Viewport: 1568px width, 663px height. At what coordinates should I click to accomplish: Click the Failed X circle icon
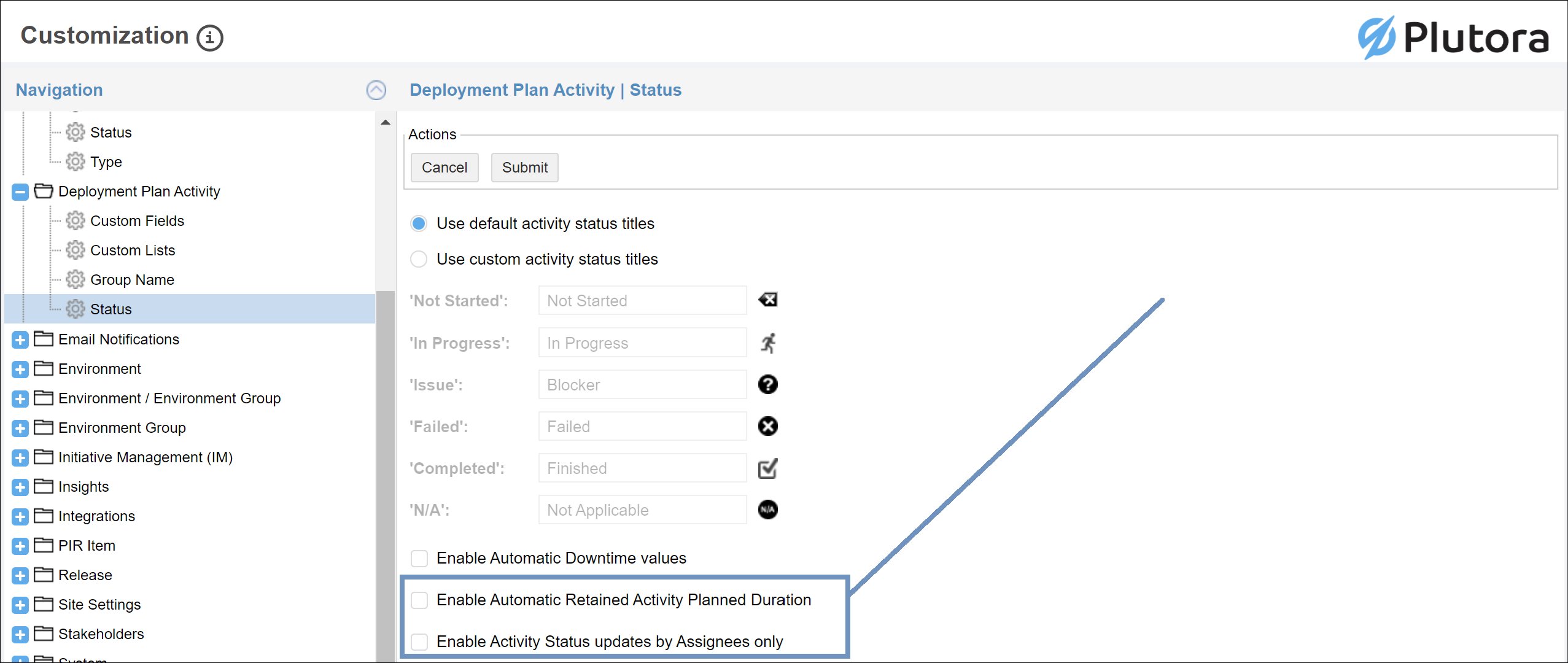click(767, 426)
